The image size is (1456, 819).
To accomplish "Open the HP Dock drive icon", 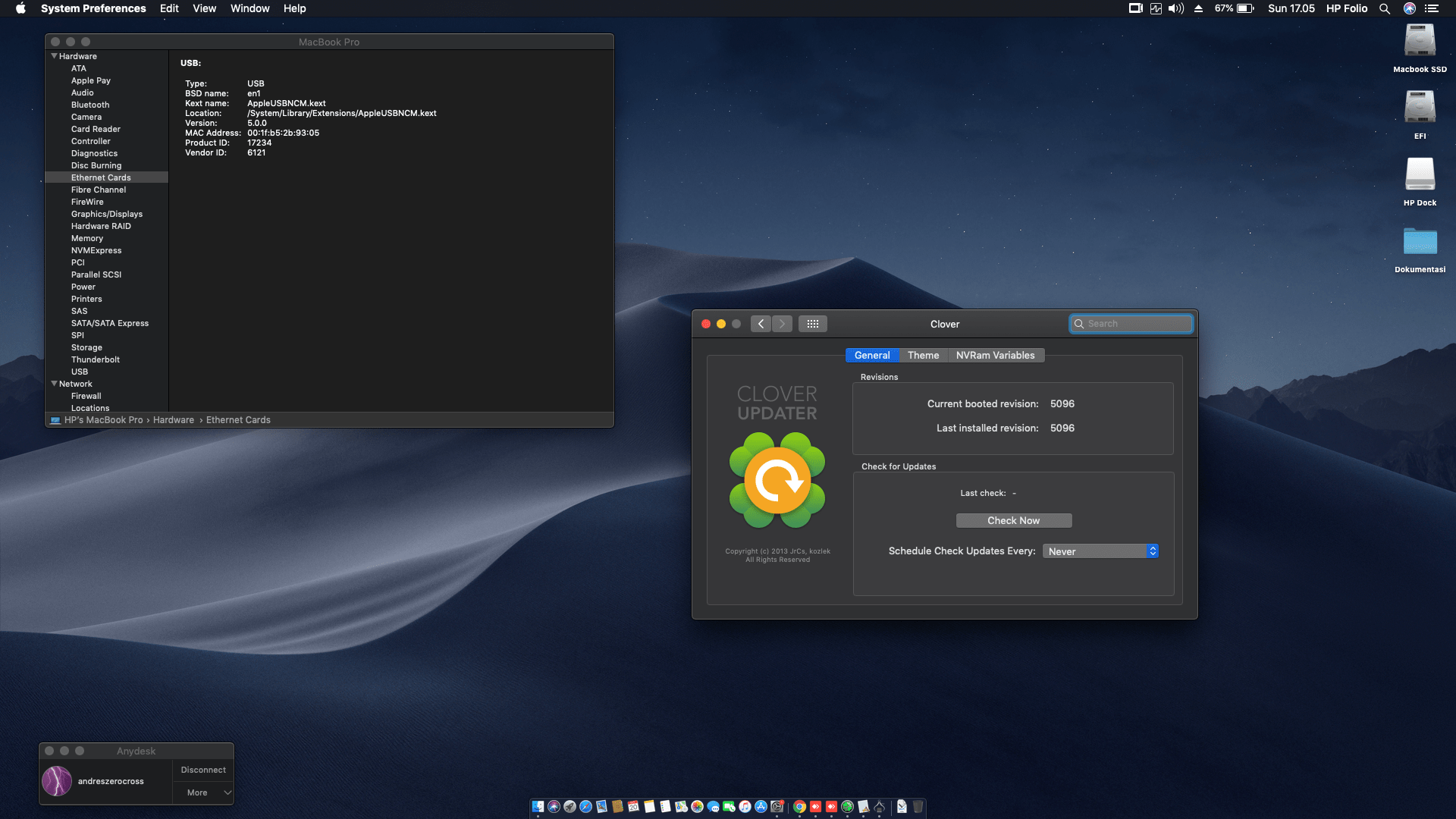I will (x=1420, y=174).
